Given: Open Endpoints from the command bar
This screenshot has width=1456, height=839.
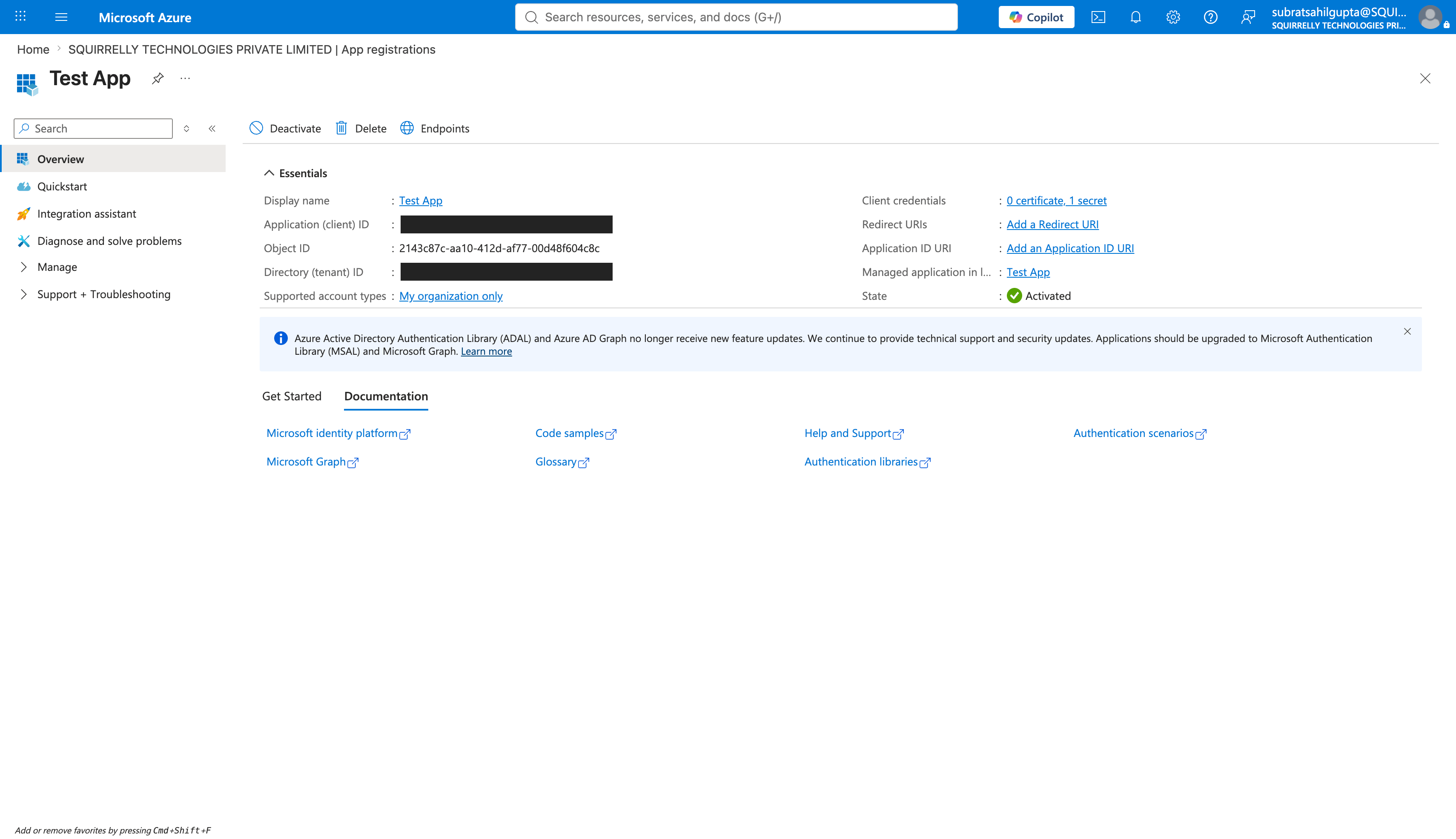Looking at the screenshot, I should click(x=435, y=128).
